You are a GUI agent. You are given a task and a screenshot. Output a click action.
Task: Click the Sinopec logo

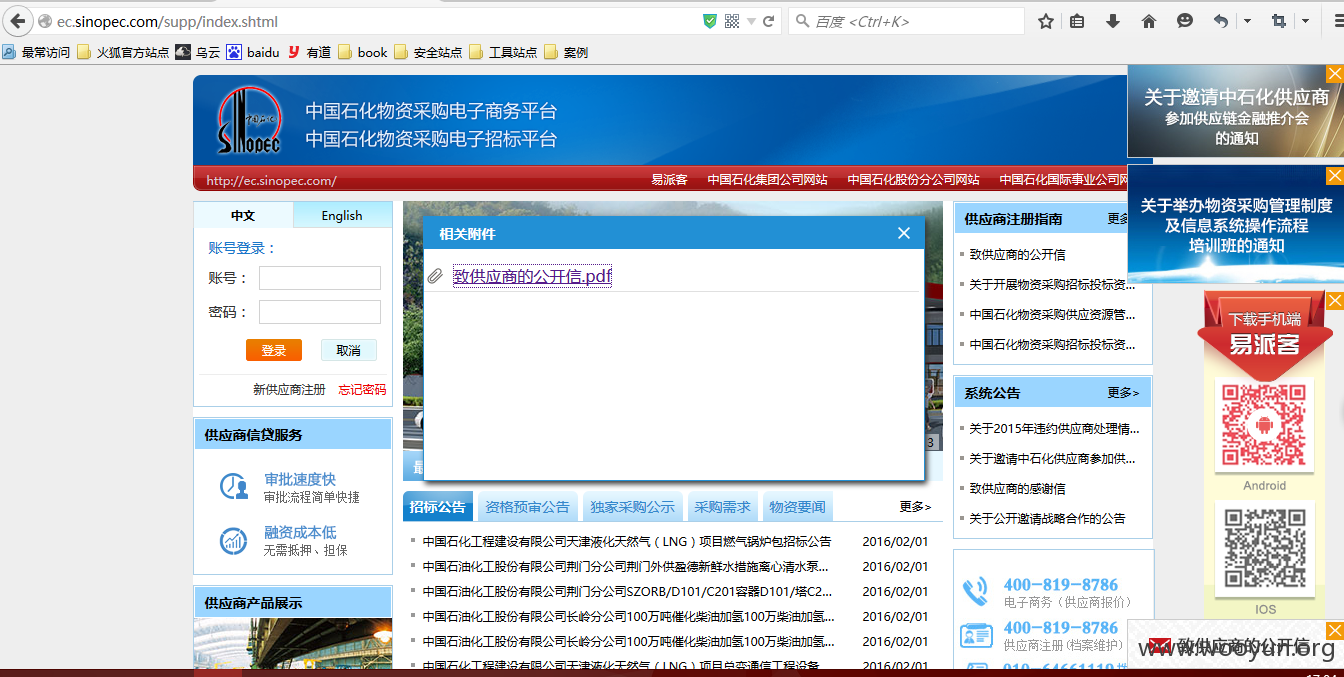coord(248,121)
